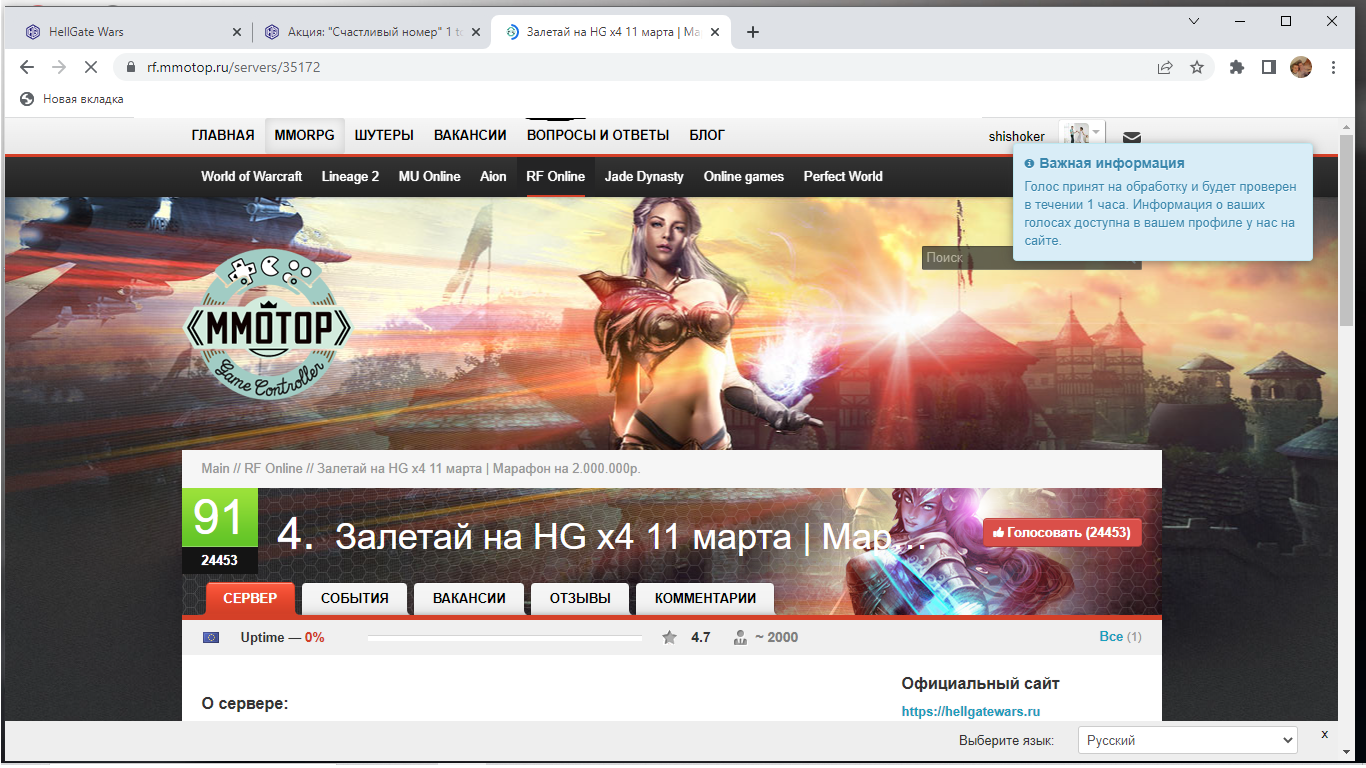Viewport: 1366px width, 768px height.
Task: Click the rating star icon
Action: [669, 637]
